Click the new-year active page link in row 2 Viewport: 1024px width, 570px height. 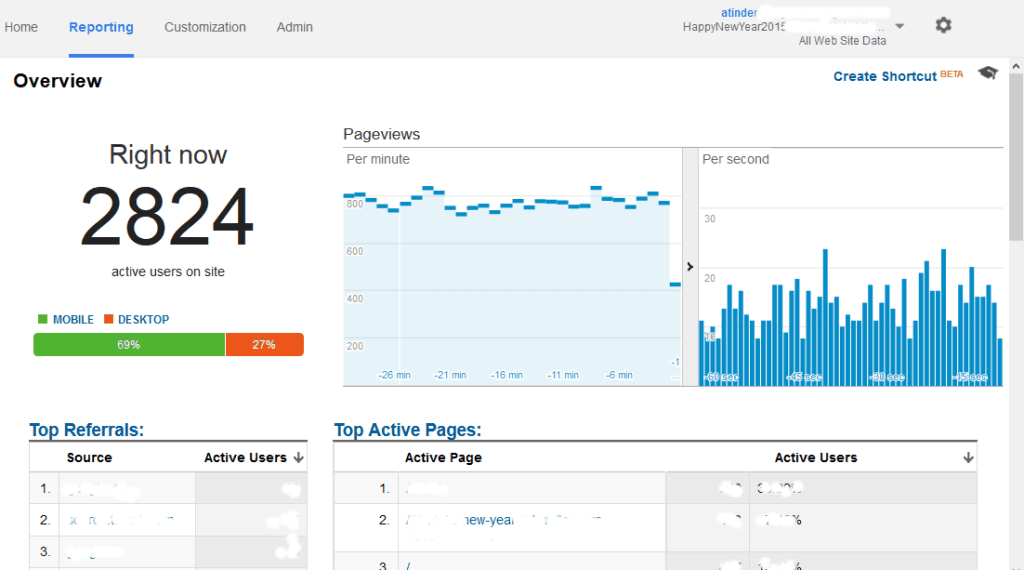[x=503, y=520]
